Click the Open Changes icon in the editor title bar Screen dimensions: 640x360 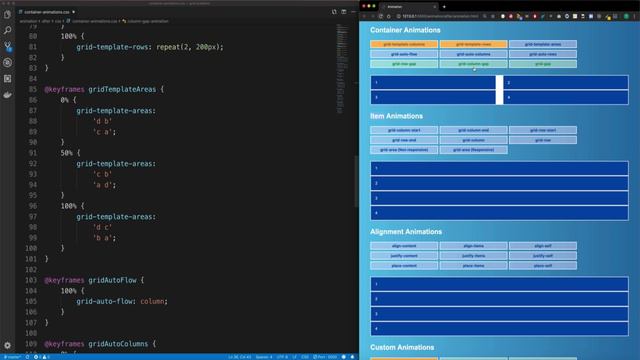coord(334,12)
